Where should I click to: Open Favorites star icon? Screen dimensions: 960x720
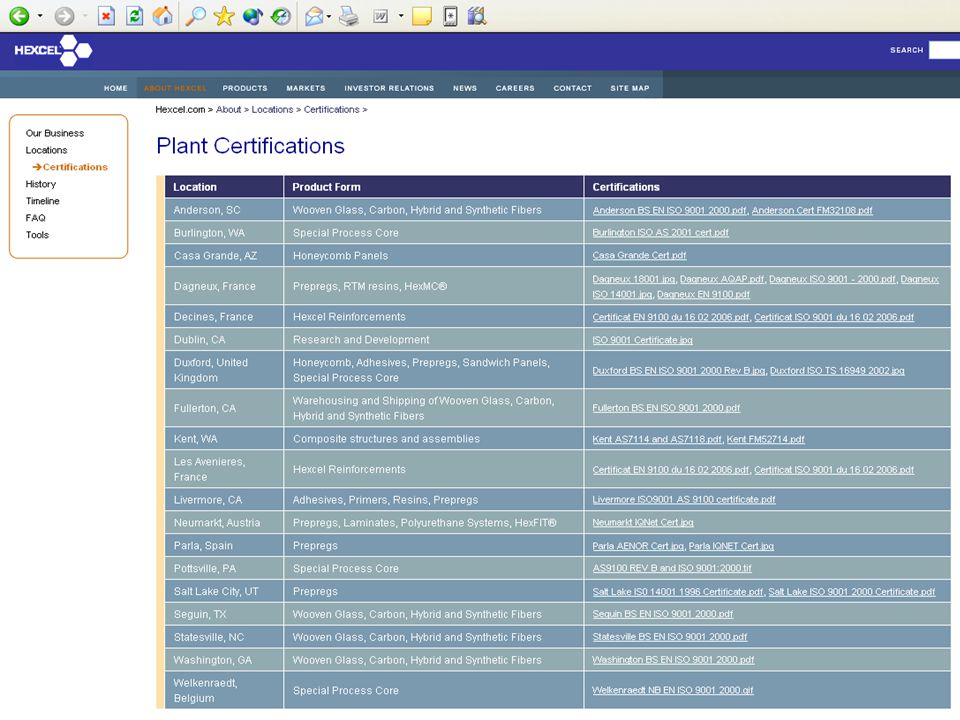pos(224,16)
